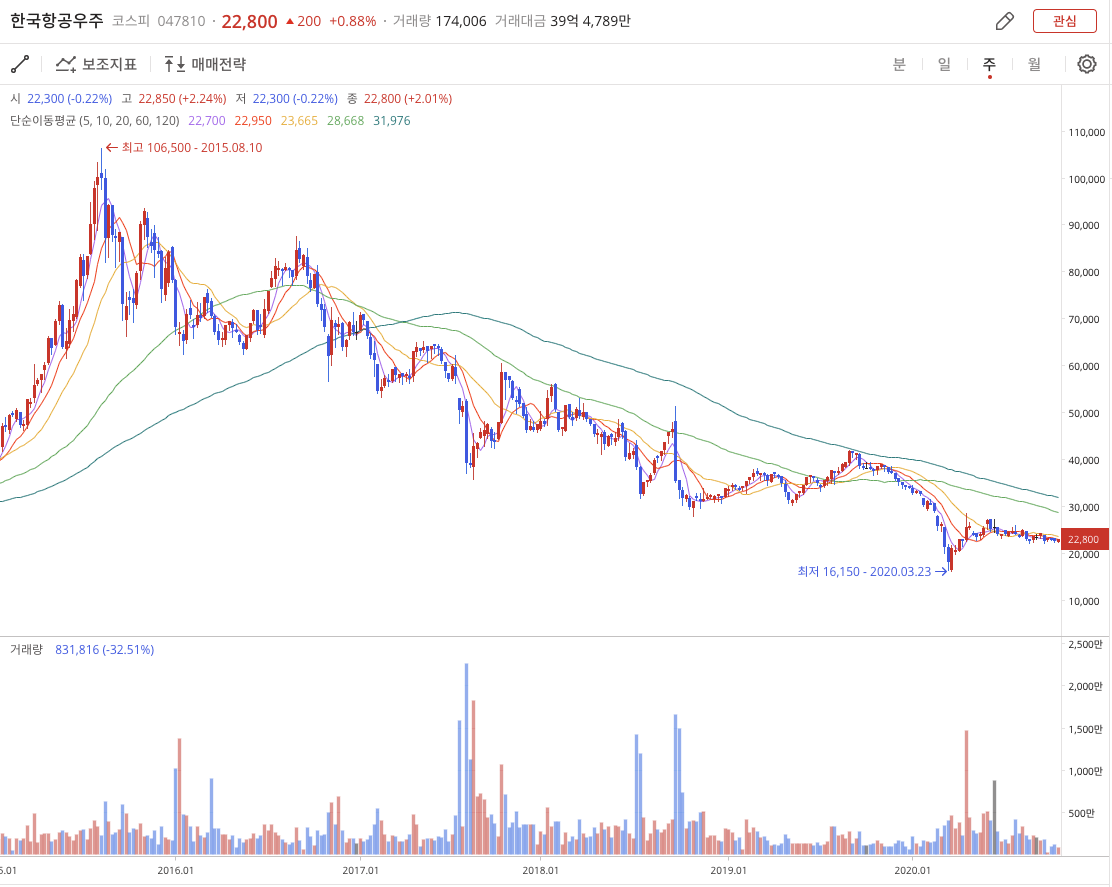Click the 단순이동평균 moving average label
The height and width of the screenshot is (887, 1112).
(x=95, y=121)
